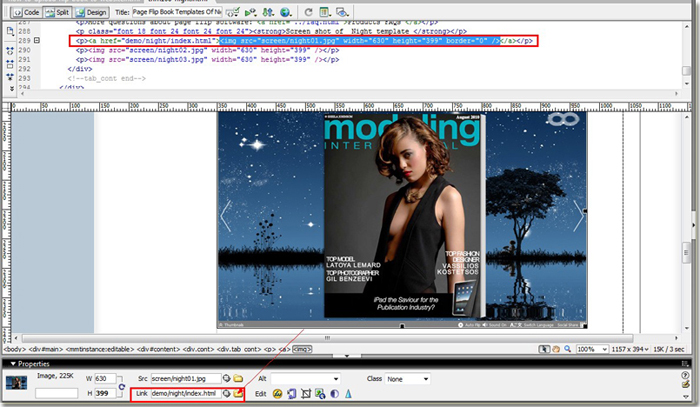Click the right flip arrow on the preview image

[x=578, y=216]
